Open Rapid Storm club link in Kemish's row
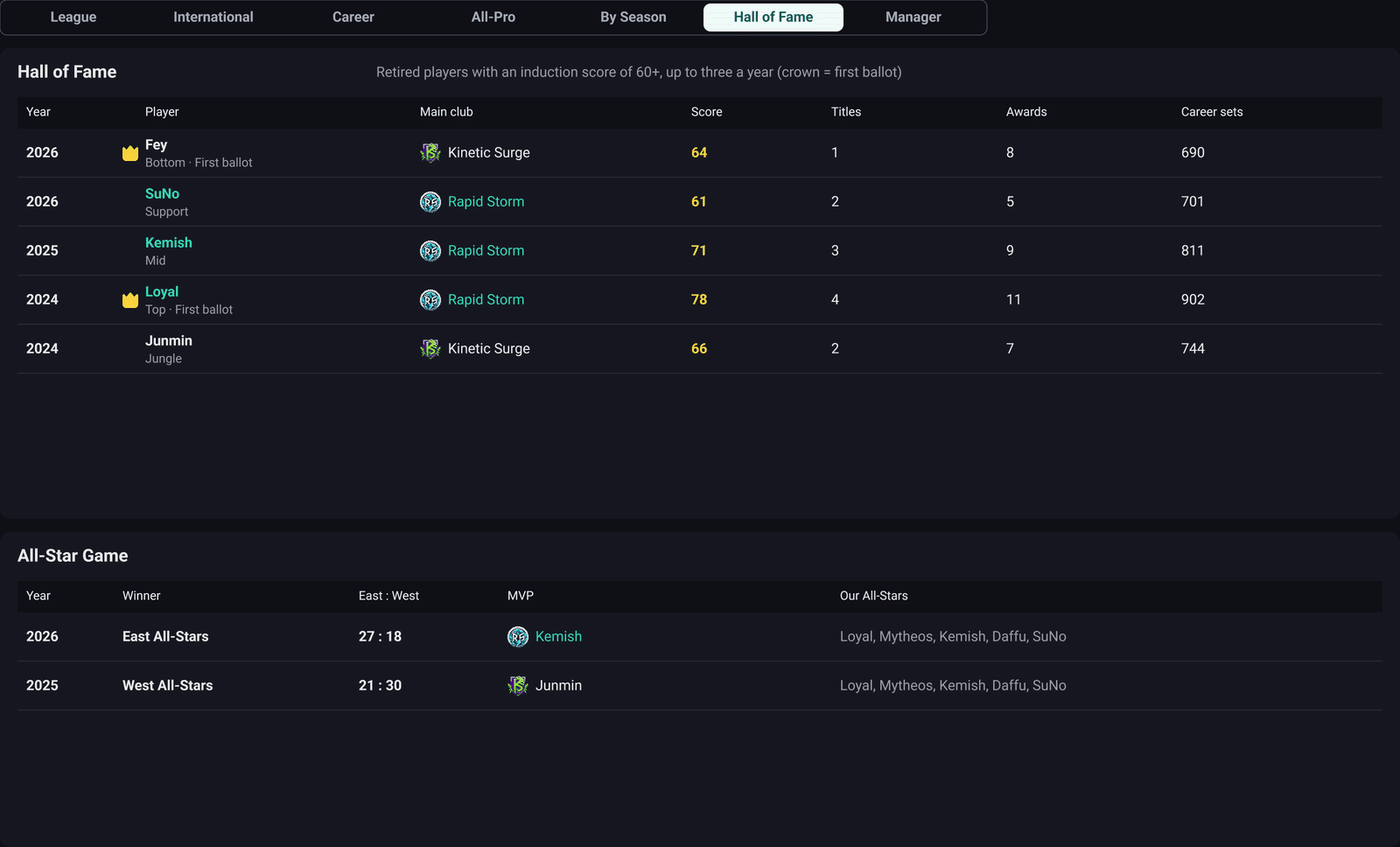The image size is (1400, 847). click(486, 251)
